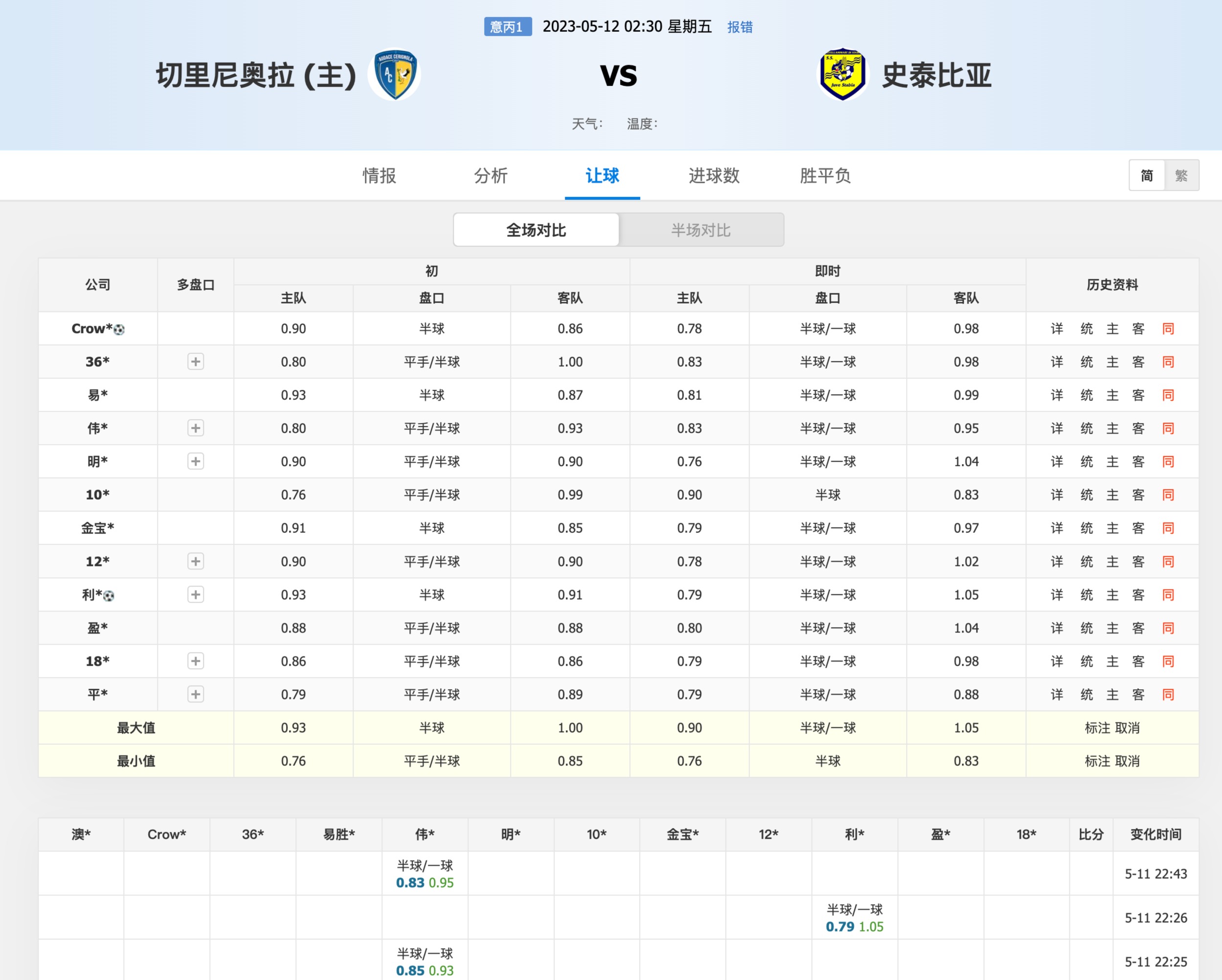Click 主 link in 利* row
1222x980 pixels.
(1112, 595)
